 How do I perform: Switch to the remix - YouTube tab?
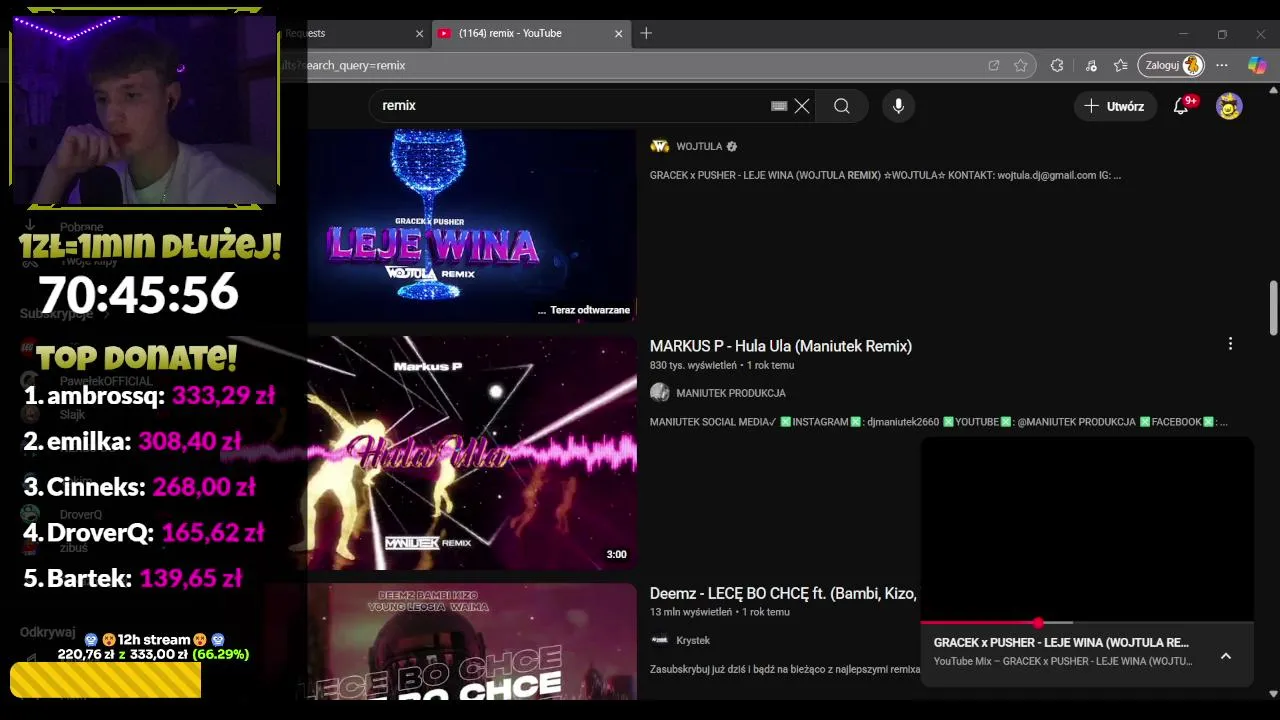pyautogui.click(x=531, y=33)
